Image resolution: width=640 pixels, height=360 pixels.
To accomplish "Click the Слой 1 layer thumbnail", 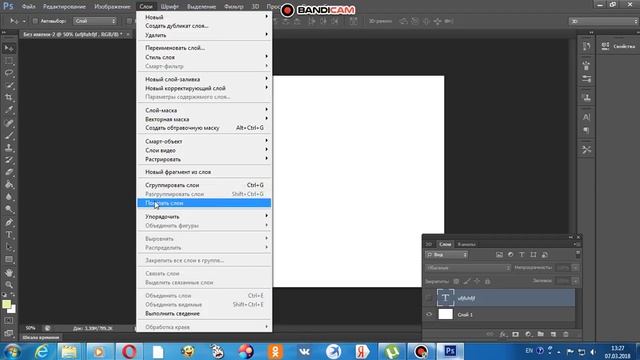I will (445, 314).
